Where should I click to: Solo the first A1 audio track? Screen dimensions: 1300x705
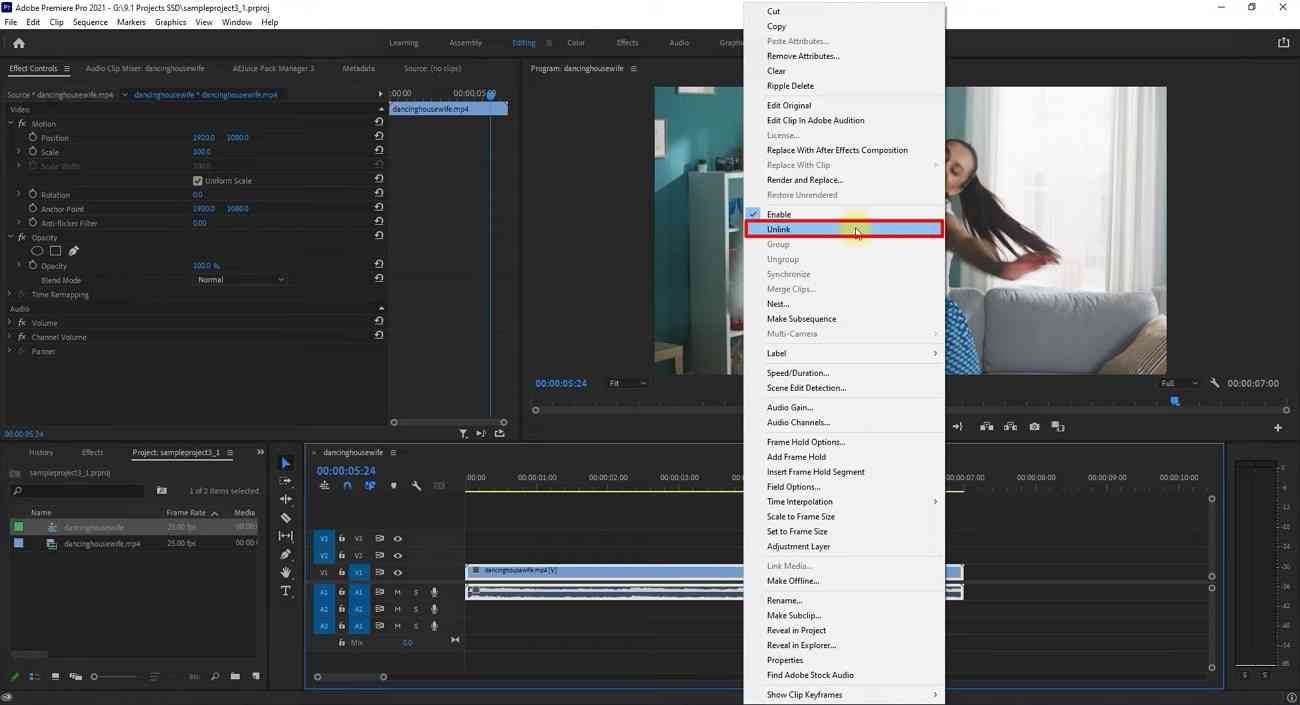415,592
